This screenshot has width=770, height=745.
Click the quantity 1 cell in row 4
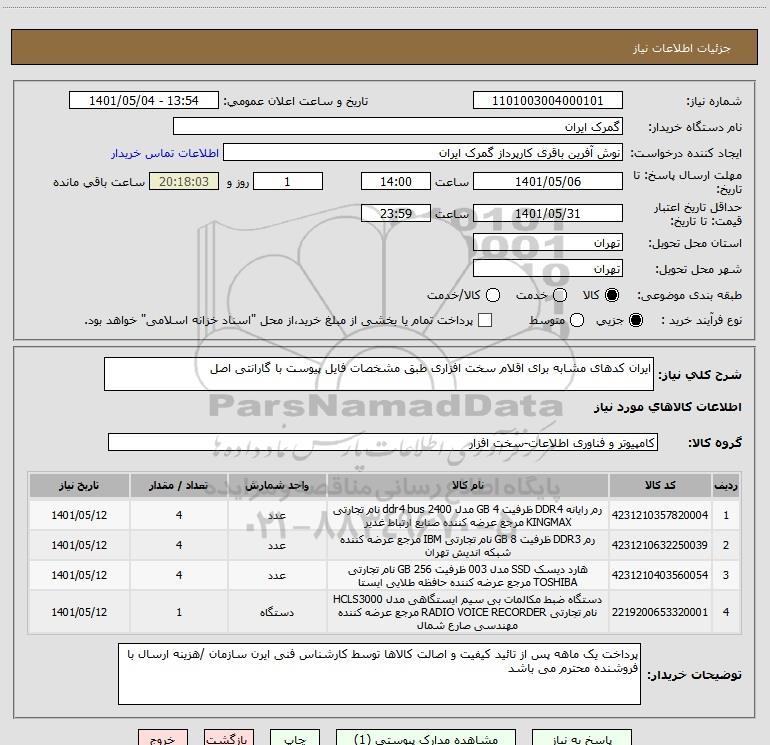(x=179, y=612)
